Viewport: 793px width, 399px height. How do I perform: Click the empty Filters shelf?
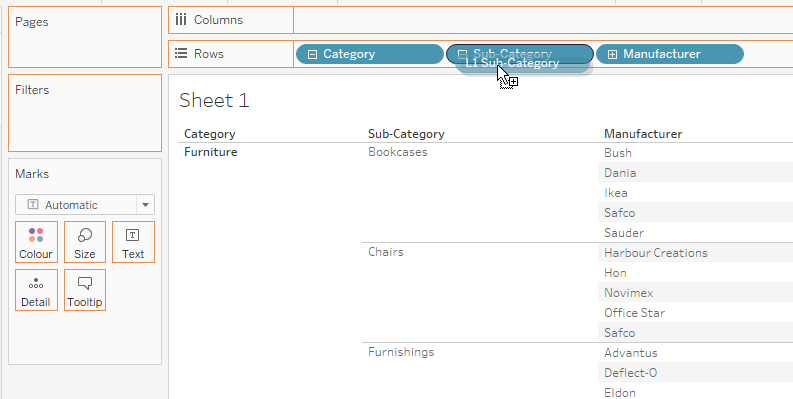(x=85, y=113)
